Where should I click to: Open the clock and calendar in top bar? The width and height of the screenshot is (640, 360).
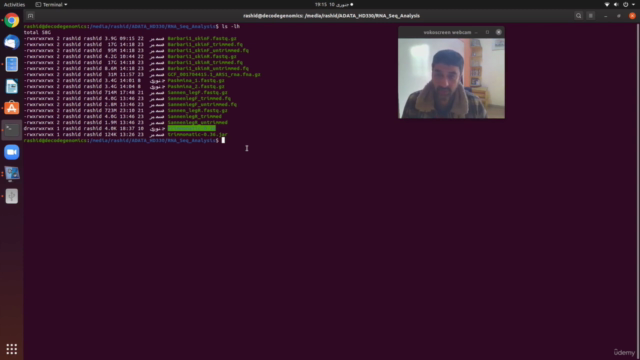(x=334, y=4)
